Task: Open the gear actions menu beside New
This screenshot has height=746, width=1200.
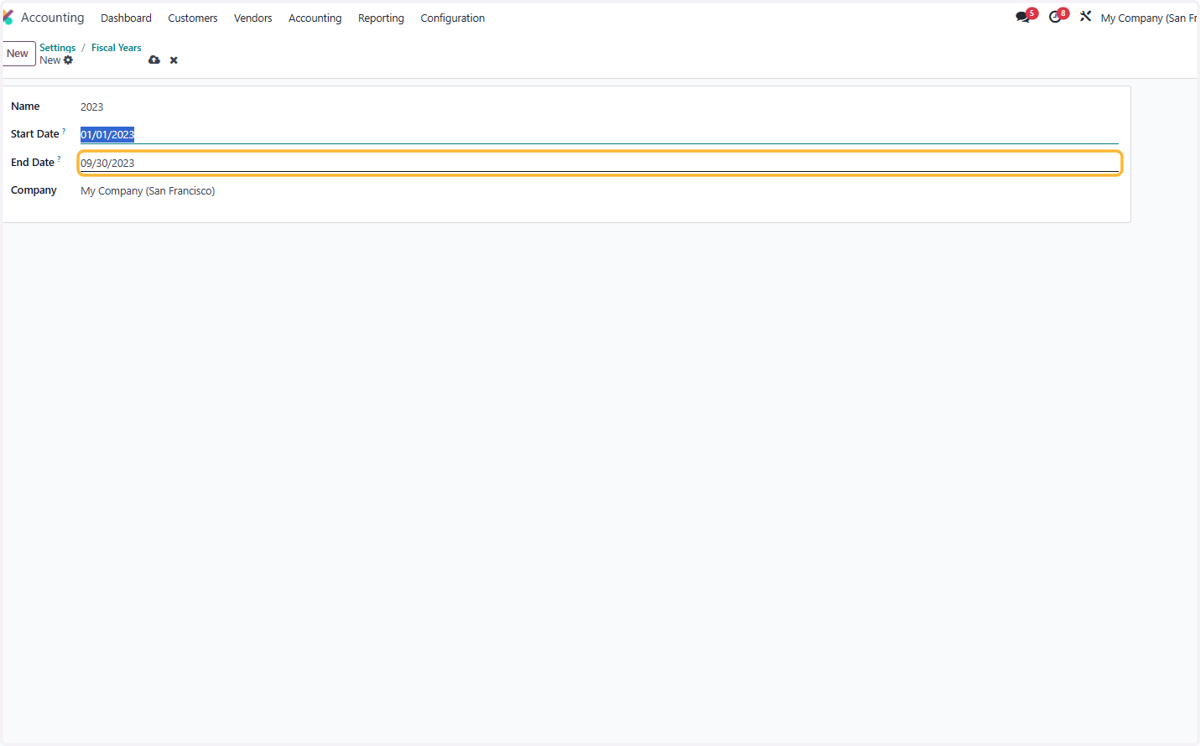Action: point(68,61)
